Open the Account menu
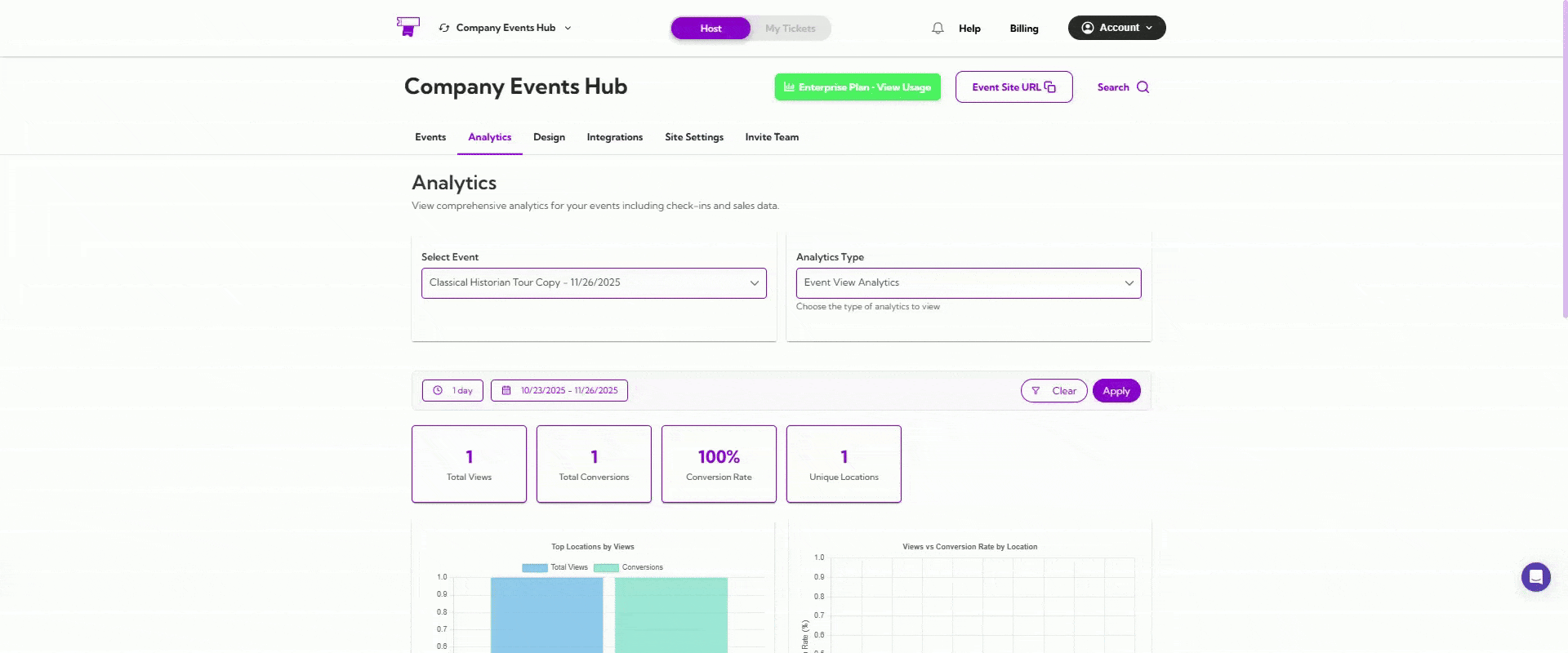The image size is (1568, 653). [x=1116, y=28]
